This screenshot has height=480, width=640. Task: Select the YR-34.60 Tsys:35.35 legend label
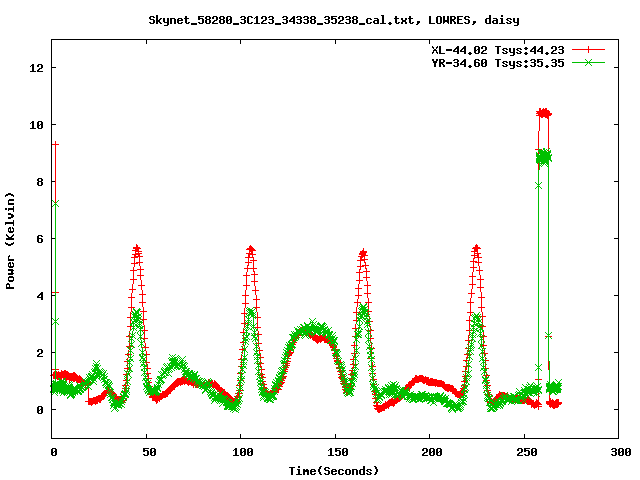(x=498, y=63)
